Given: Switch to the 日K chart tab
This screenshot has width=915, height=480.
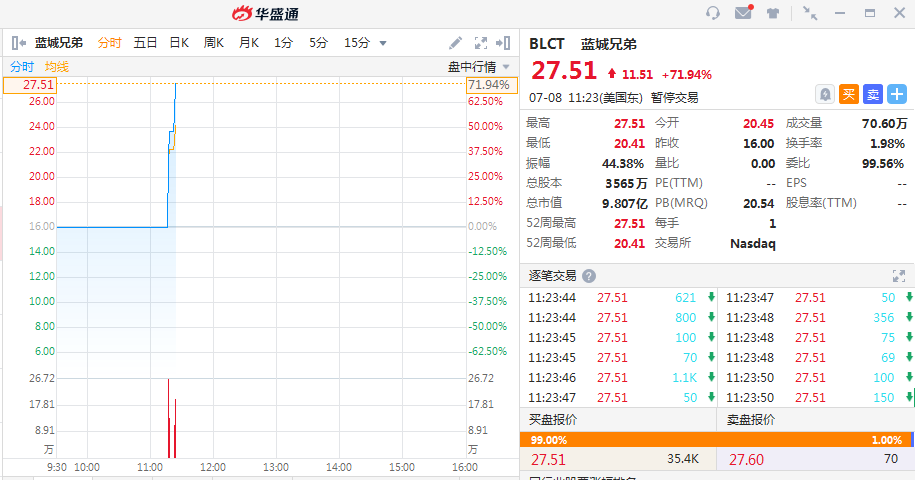Looking at the screenshot, I should 179,43.
